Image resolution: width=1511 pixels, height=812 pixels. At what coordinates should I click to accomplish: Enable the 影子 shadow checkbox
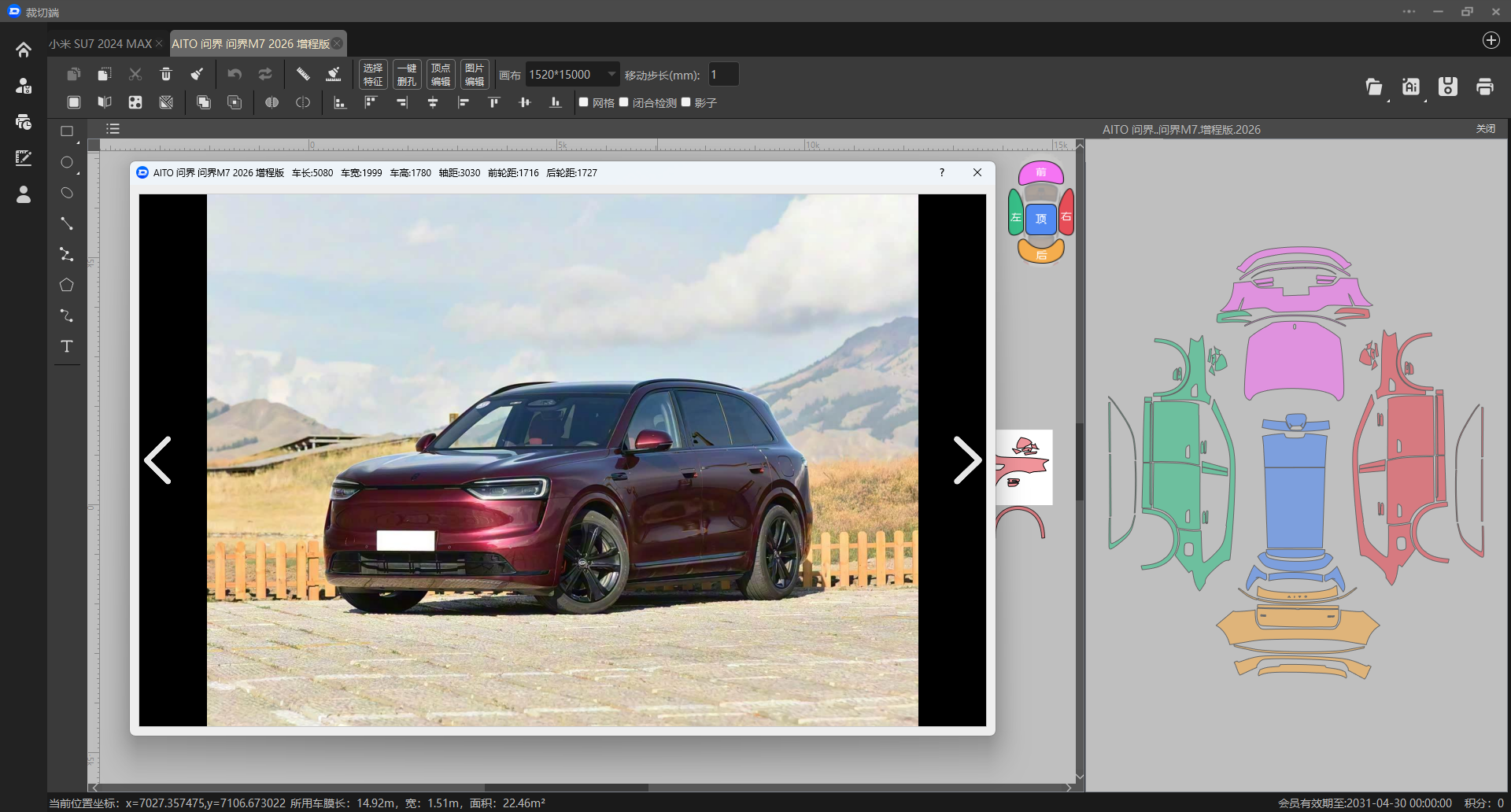(686, 102)
